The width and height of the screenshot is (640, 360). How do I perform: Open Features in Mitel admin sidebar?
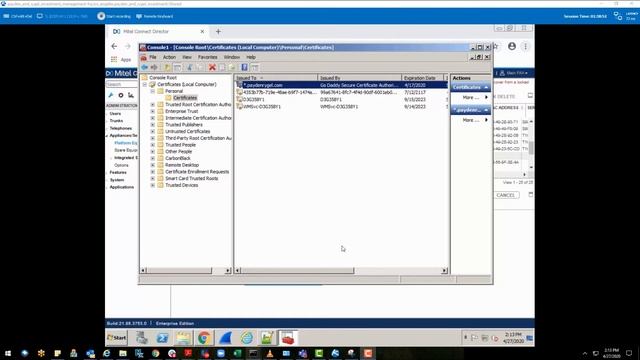click(x=118, y=173)
